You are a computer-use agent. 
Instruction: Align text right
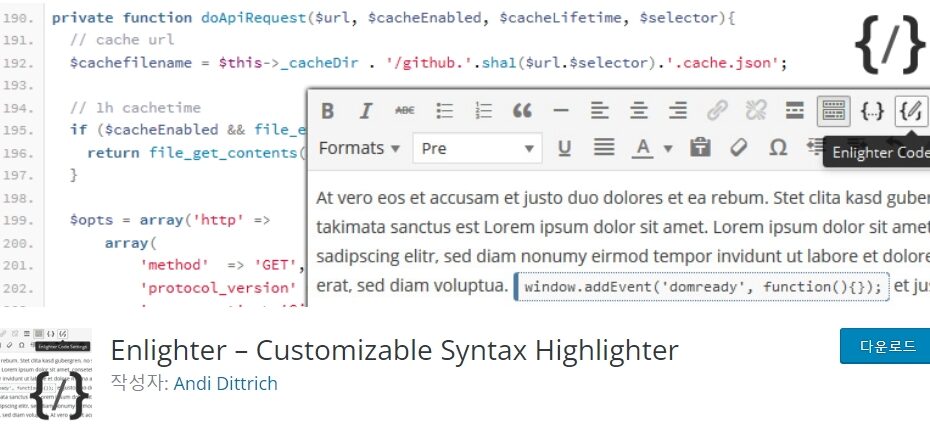click(x=677, y=111)
